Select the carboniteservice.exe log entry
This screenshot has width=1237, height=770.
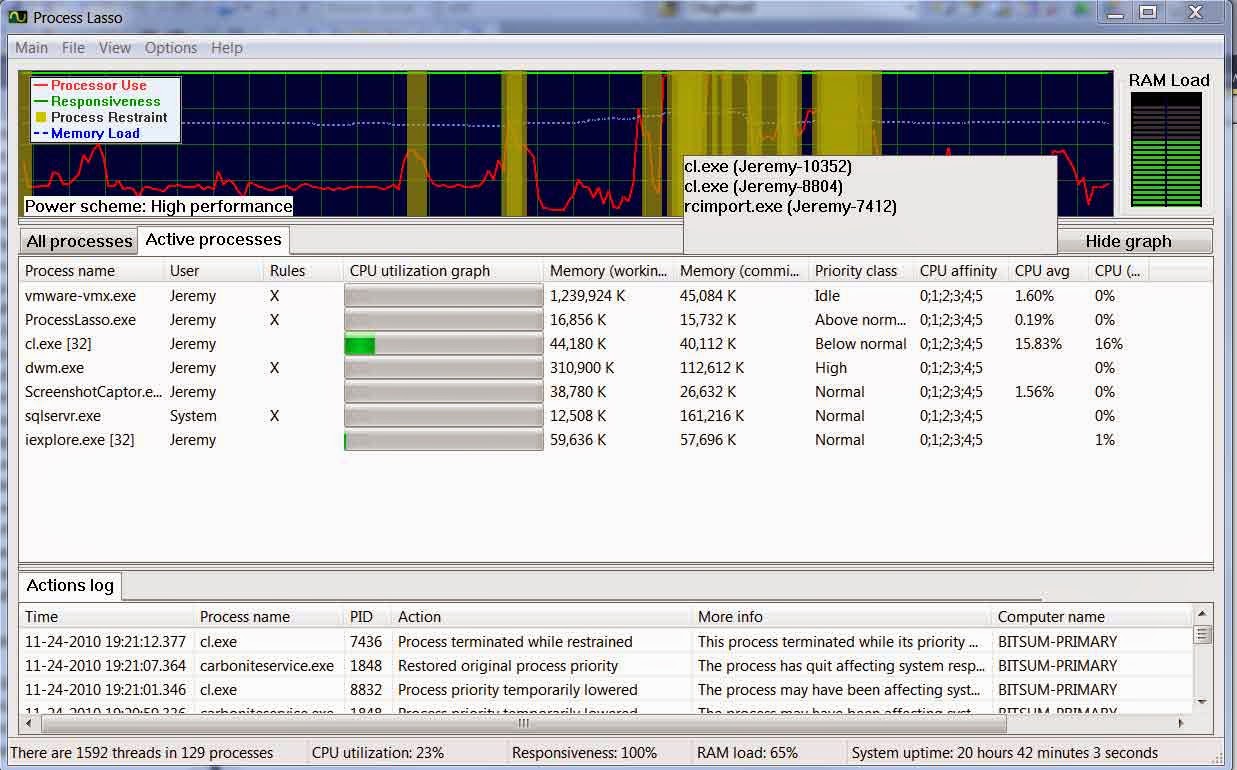[x=266, y=666]
